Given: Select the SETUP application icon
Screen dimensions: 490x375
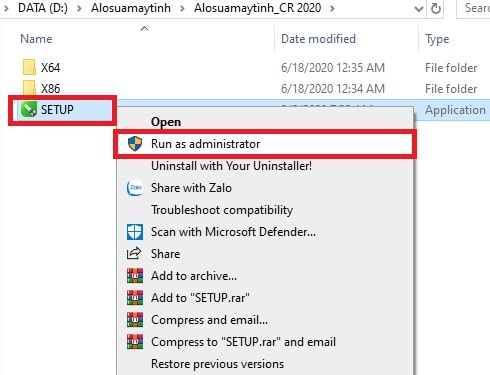Looking at the screenshot, I should click(x=29, y=110).
